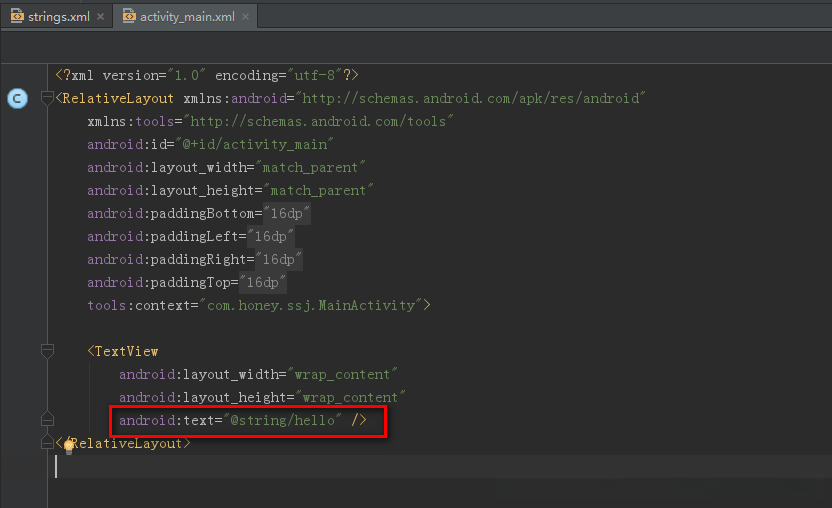
Task: Click the paddingLeft 16dp value
Action: click(271, 236)
